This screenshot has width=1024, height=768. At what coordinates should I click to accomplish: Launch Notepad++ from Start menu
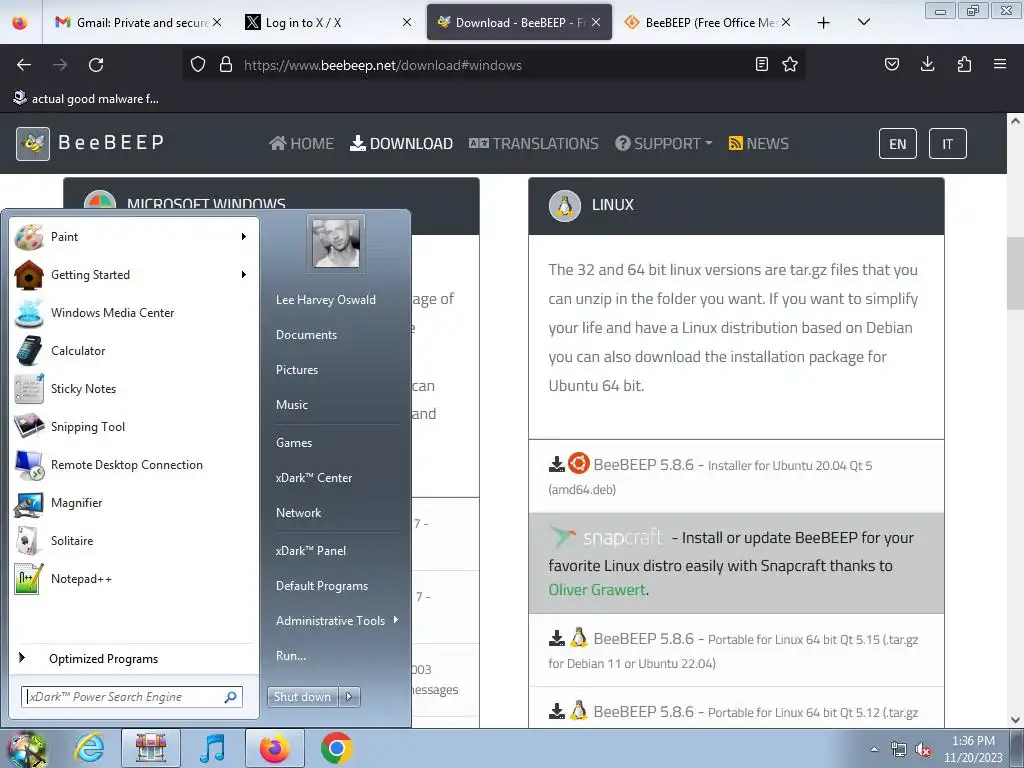[133, 579]
